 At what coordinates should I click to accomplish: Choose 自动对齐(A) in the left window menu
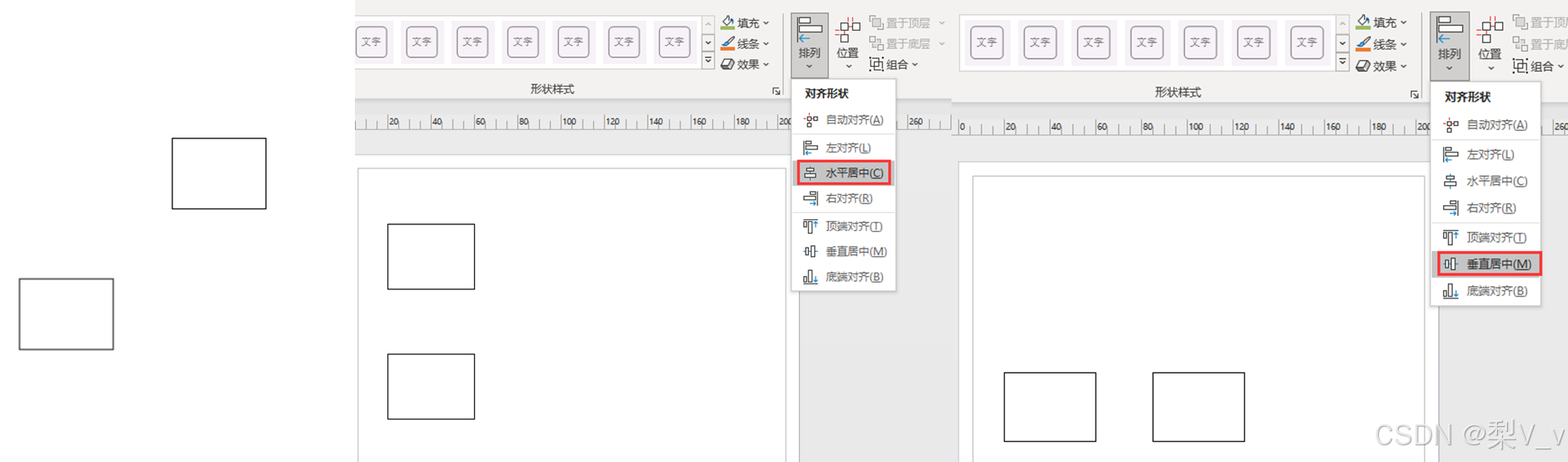[x=843, y=120]
